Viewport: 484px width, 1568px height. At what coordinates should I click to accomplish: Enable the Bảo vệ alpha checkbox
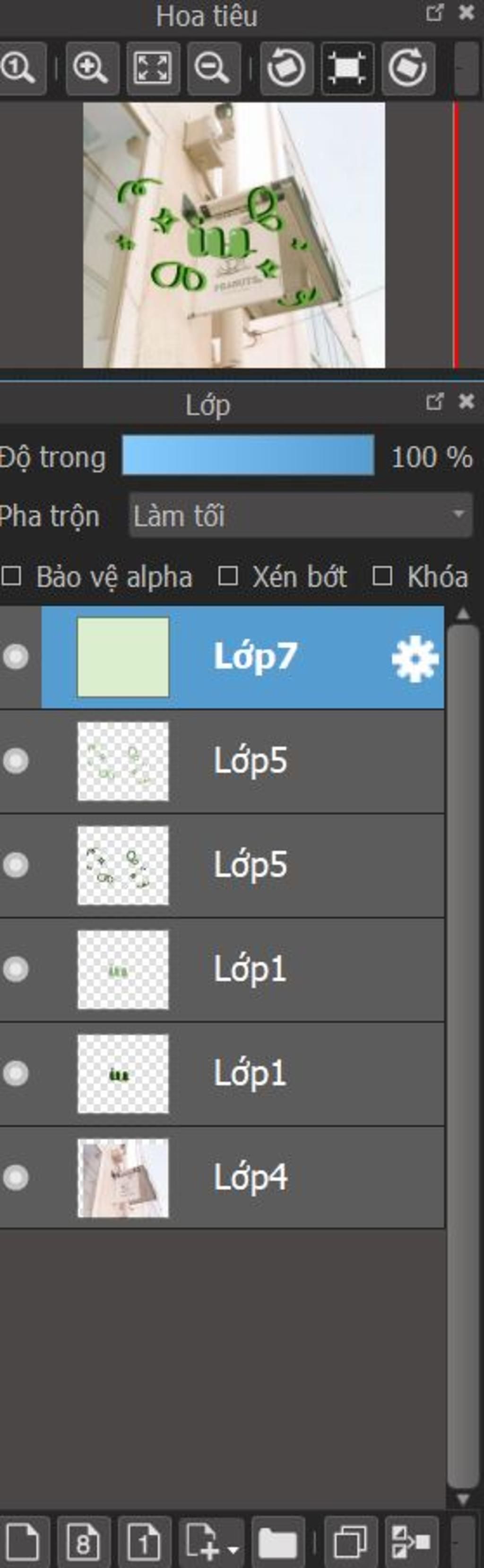click(11, 576)
